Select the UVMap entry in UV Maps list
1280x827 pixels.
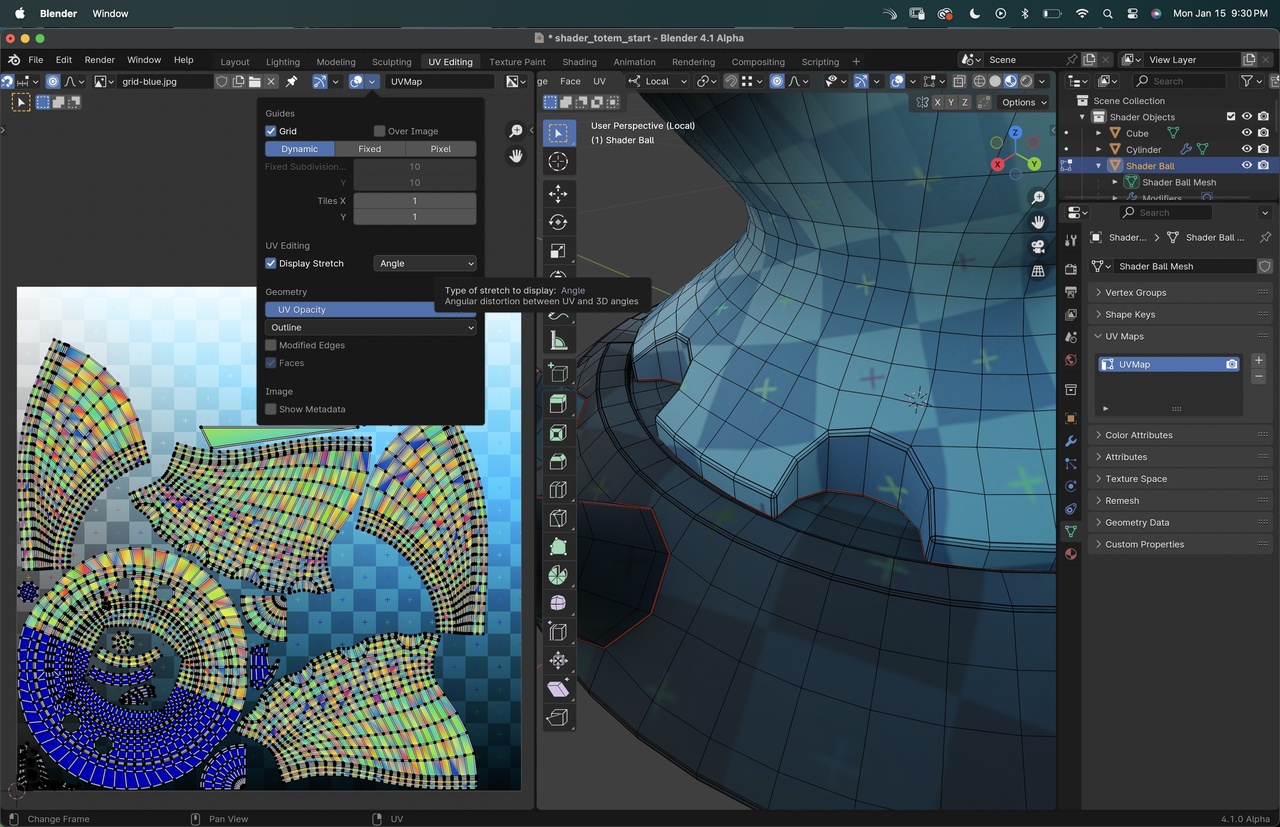click(x=1169, y=364)
